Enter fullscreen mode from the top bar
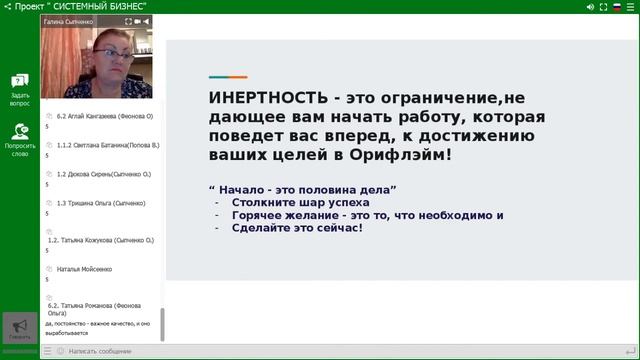The width and height of the screenshot is (640, 360). (x=604, y=7)
